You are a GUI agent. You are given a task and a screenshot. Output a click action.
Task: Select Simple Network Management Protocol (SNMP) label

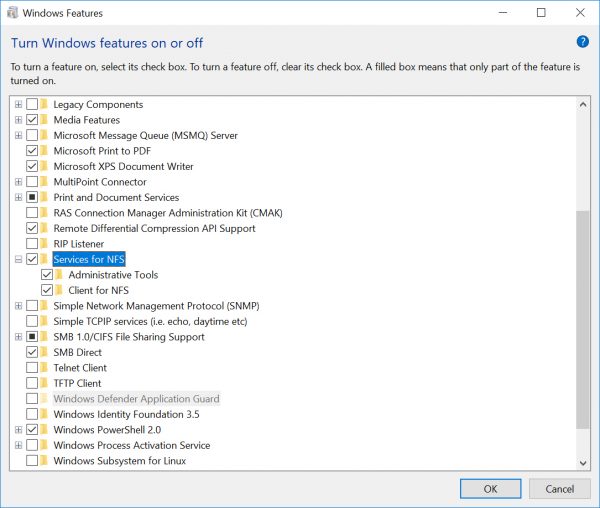[156, 306]
